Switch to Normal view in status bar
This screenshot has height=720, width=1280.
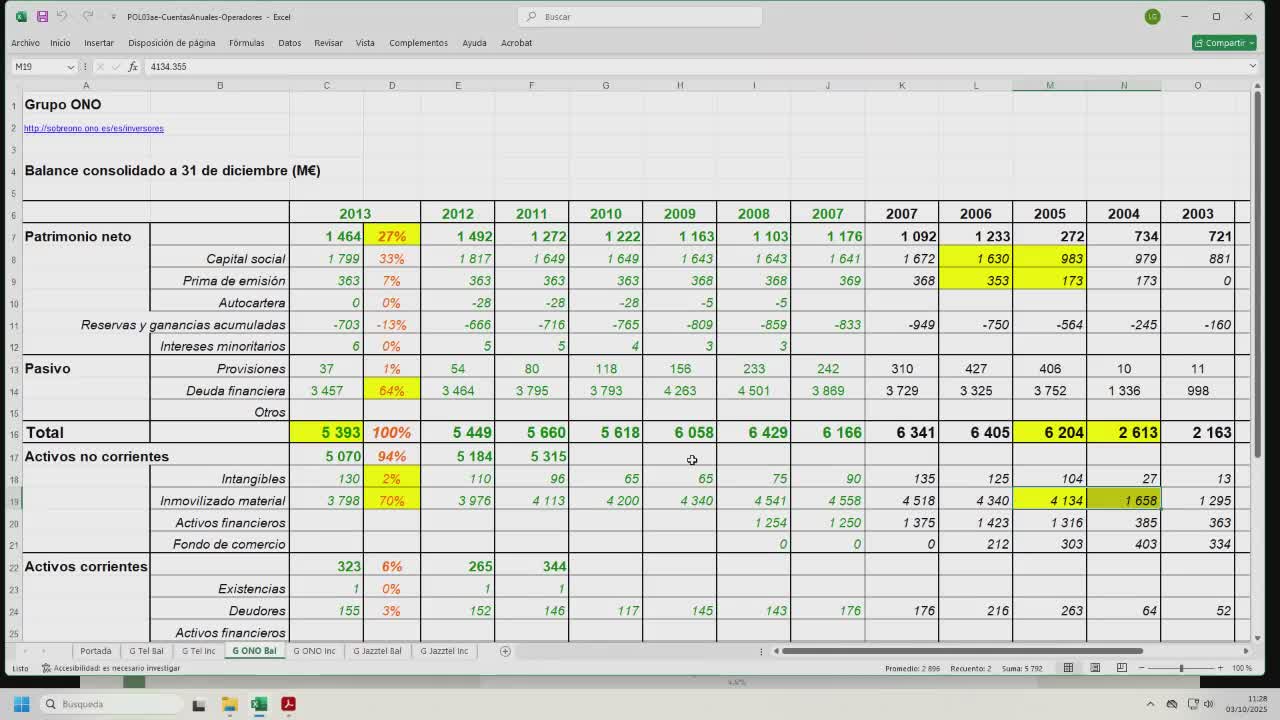[1068, 668]
